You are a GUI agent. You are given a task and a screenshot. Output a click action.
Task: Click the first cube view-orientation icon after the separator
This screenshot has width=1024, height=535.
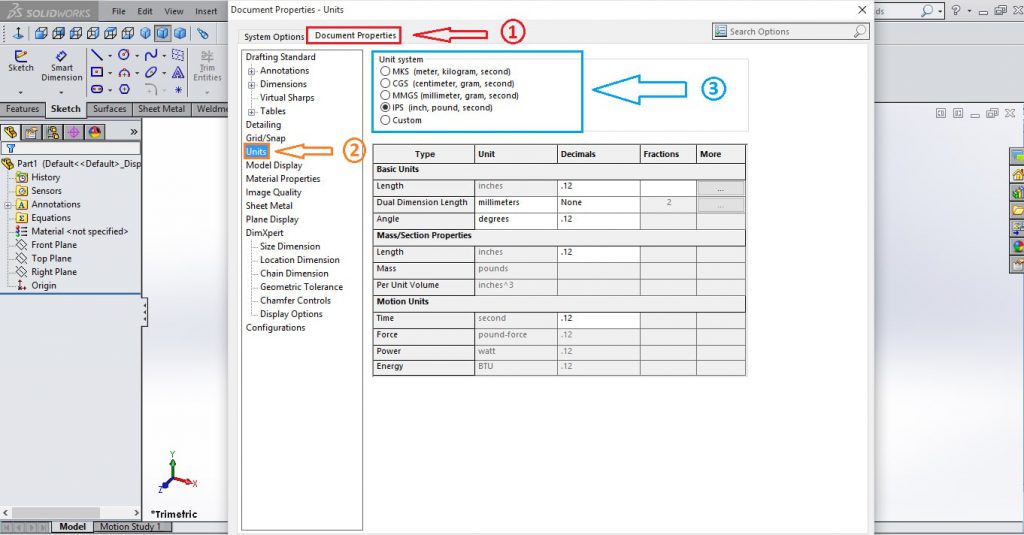point(40,33)
